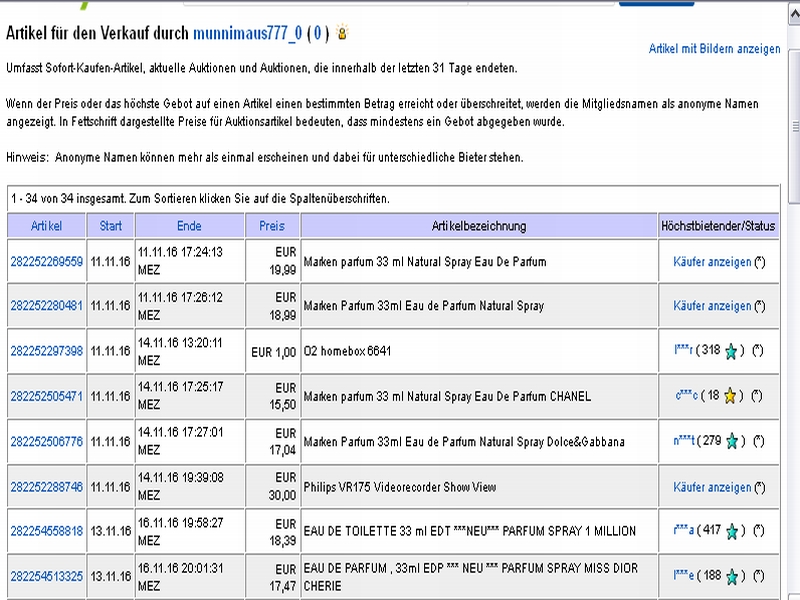
Task: Click 'Käufer anzeigen' for item 282252280481
Action: [712, 306]
